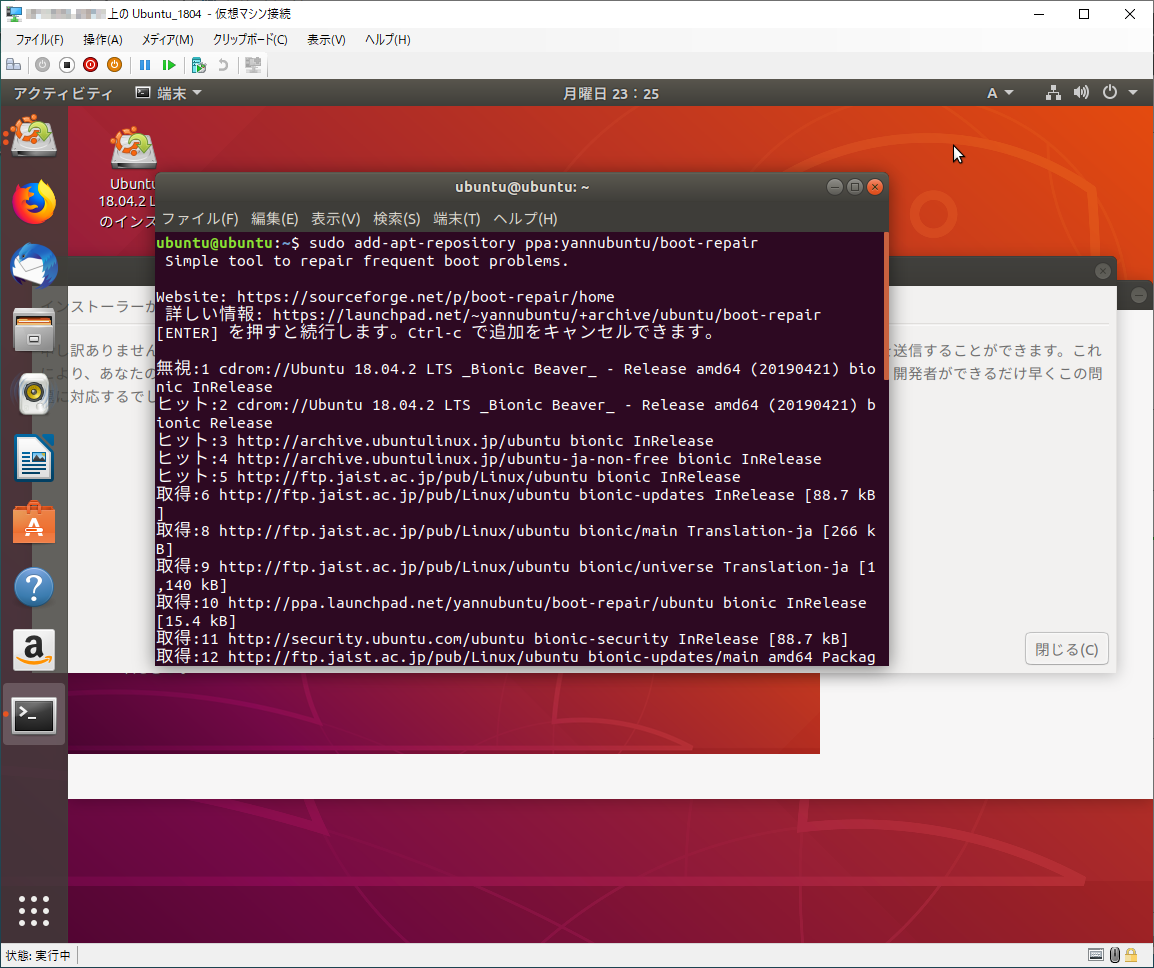Click the terminal vertical scrollbar
This screenshot has width=1154, height=968.
point(885,307)
